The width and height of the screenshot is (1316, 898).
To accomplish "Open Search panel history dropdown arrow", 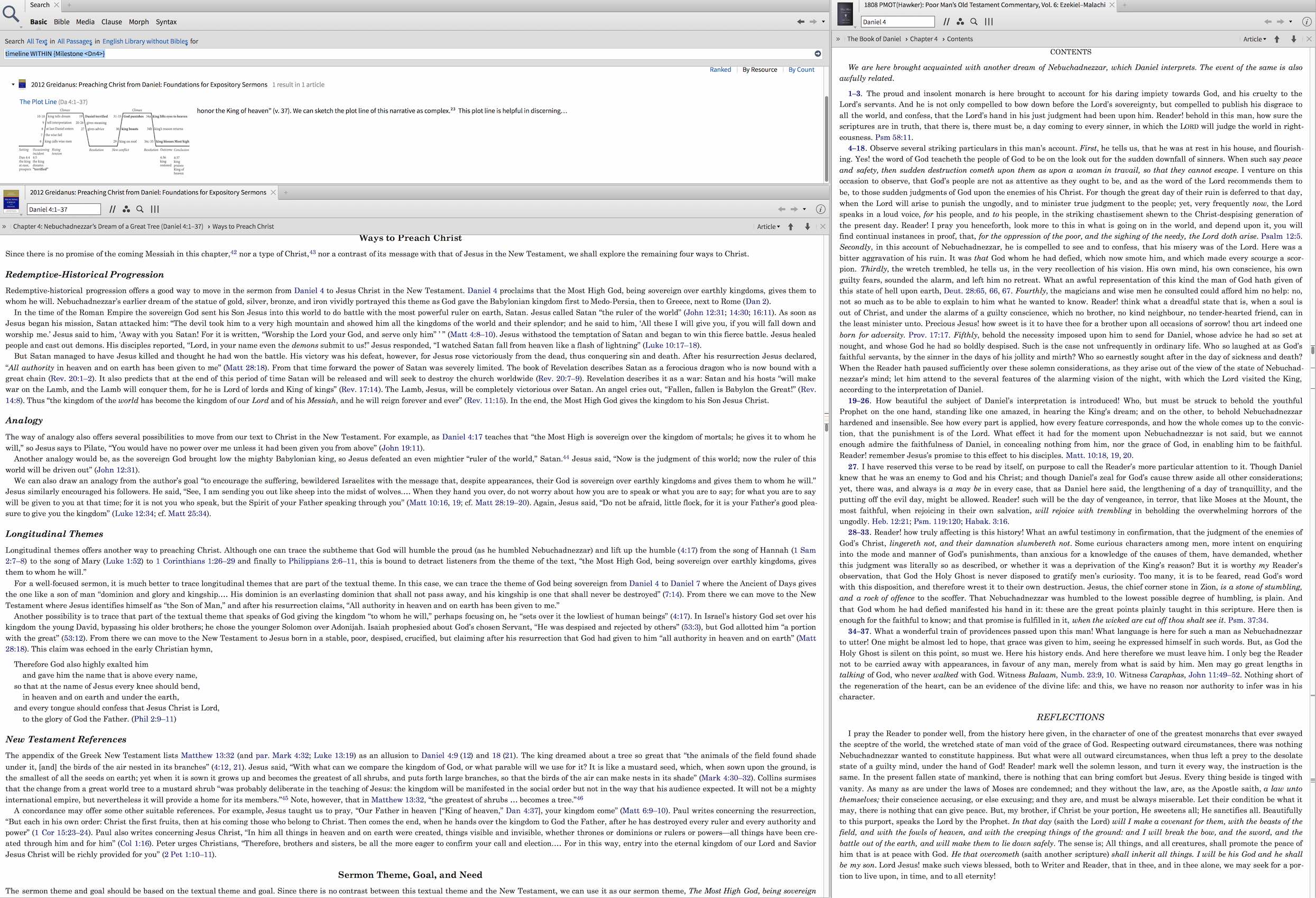I will [823, 22].
